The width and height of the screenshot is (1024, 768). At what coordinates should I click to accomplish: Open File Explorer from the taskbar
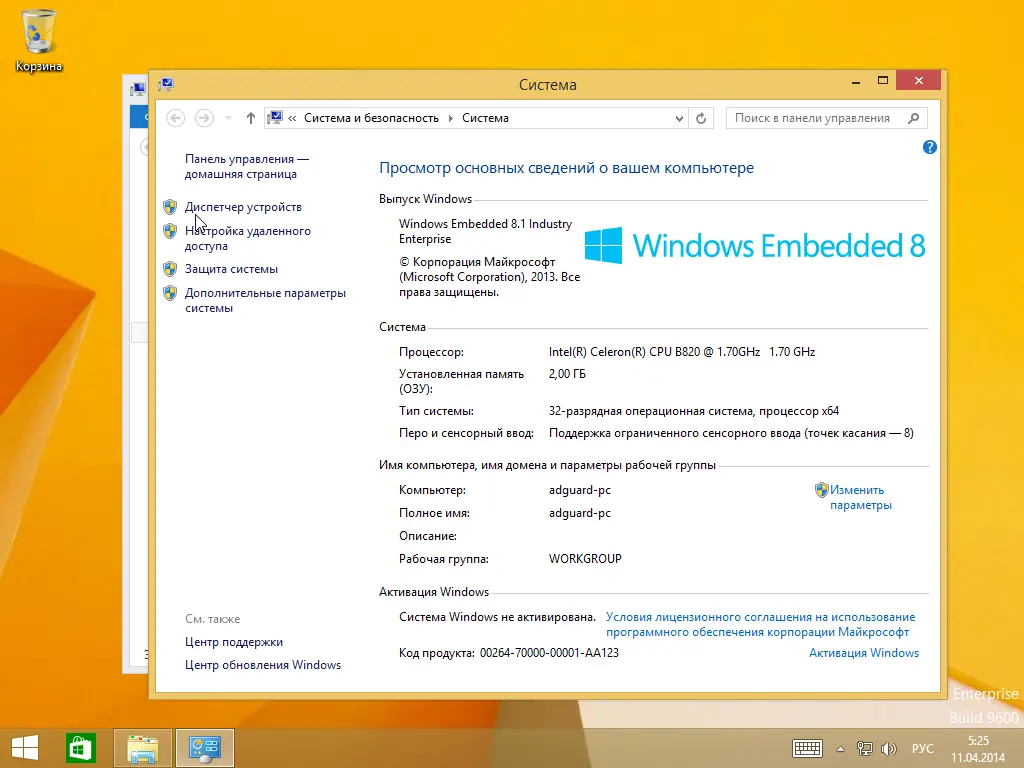pyautogui.click(x=143, y=747)
